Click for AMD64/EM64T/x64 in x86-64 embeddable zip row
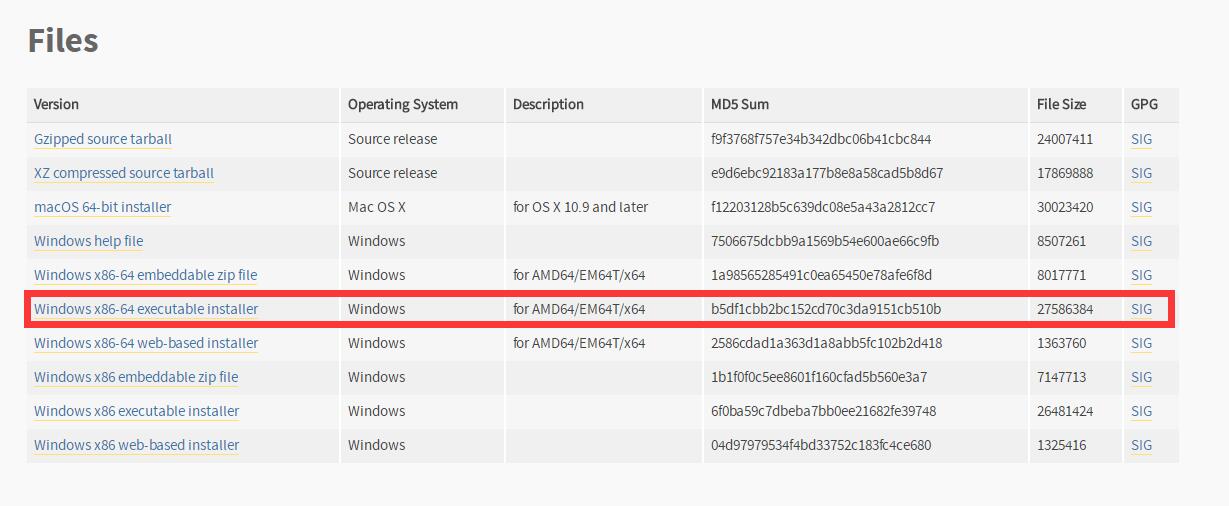 coord(579,275)
